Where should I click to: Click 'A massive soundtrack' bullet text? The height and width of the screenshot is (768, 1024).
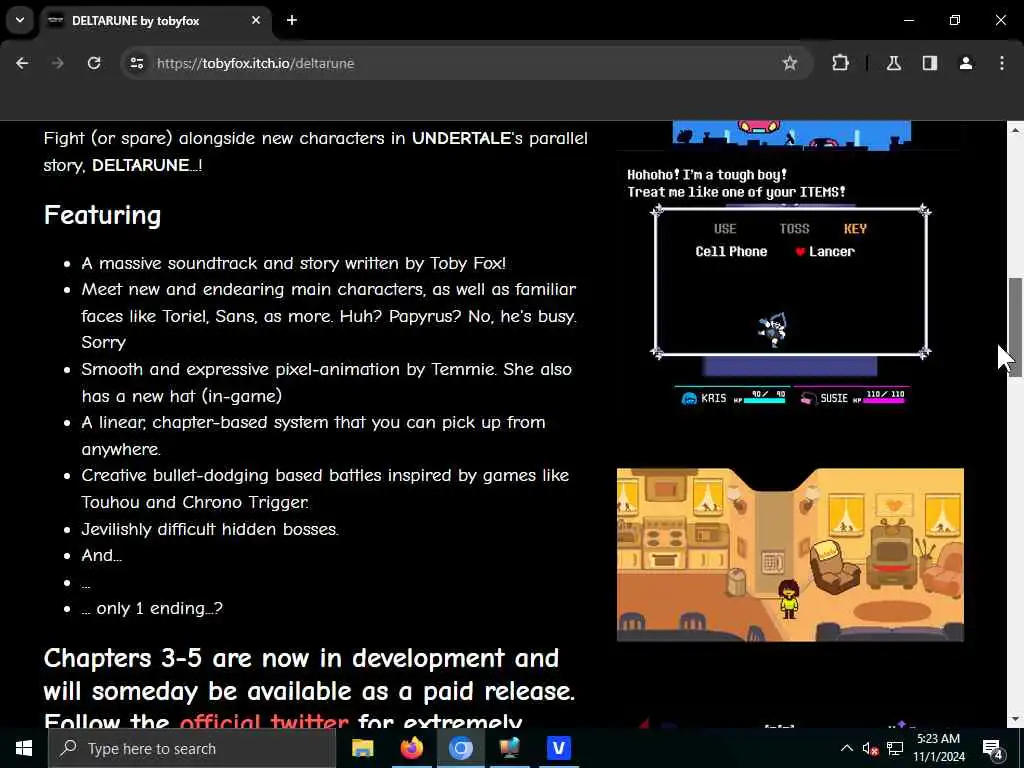click(x=293, y=263)
